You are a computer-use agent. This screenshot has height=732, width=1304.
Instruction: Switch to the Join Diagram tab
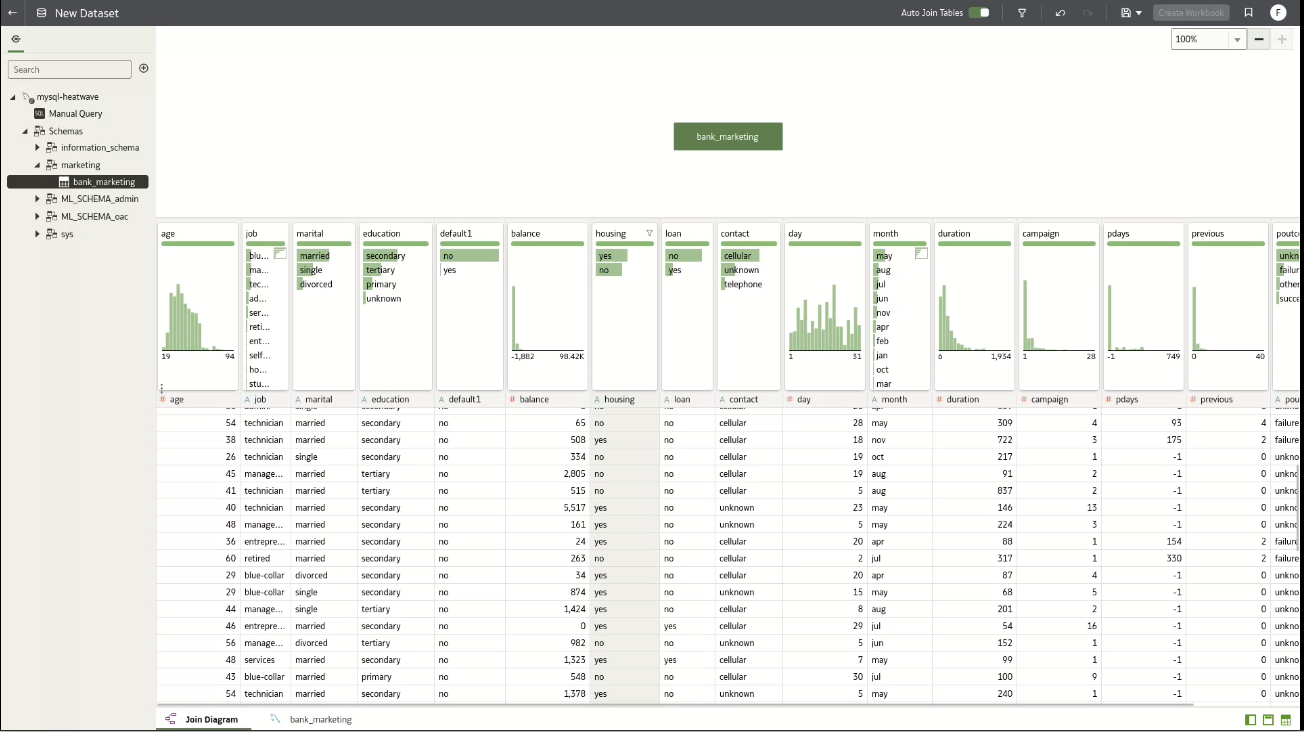tap(212, 719)
